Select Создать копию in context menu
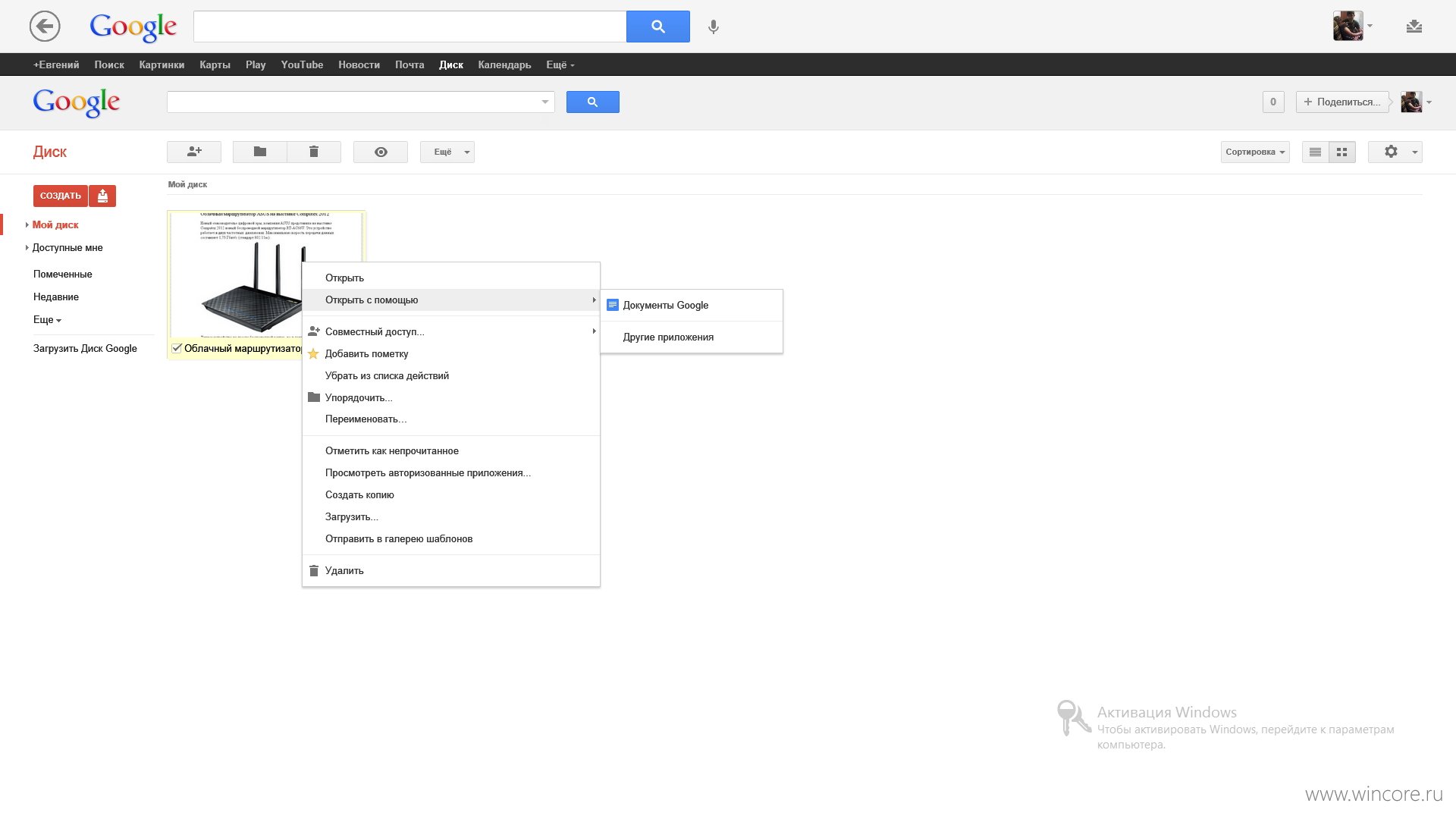This screenshot has width=1456, height=819. (x=451, y=494)
